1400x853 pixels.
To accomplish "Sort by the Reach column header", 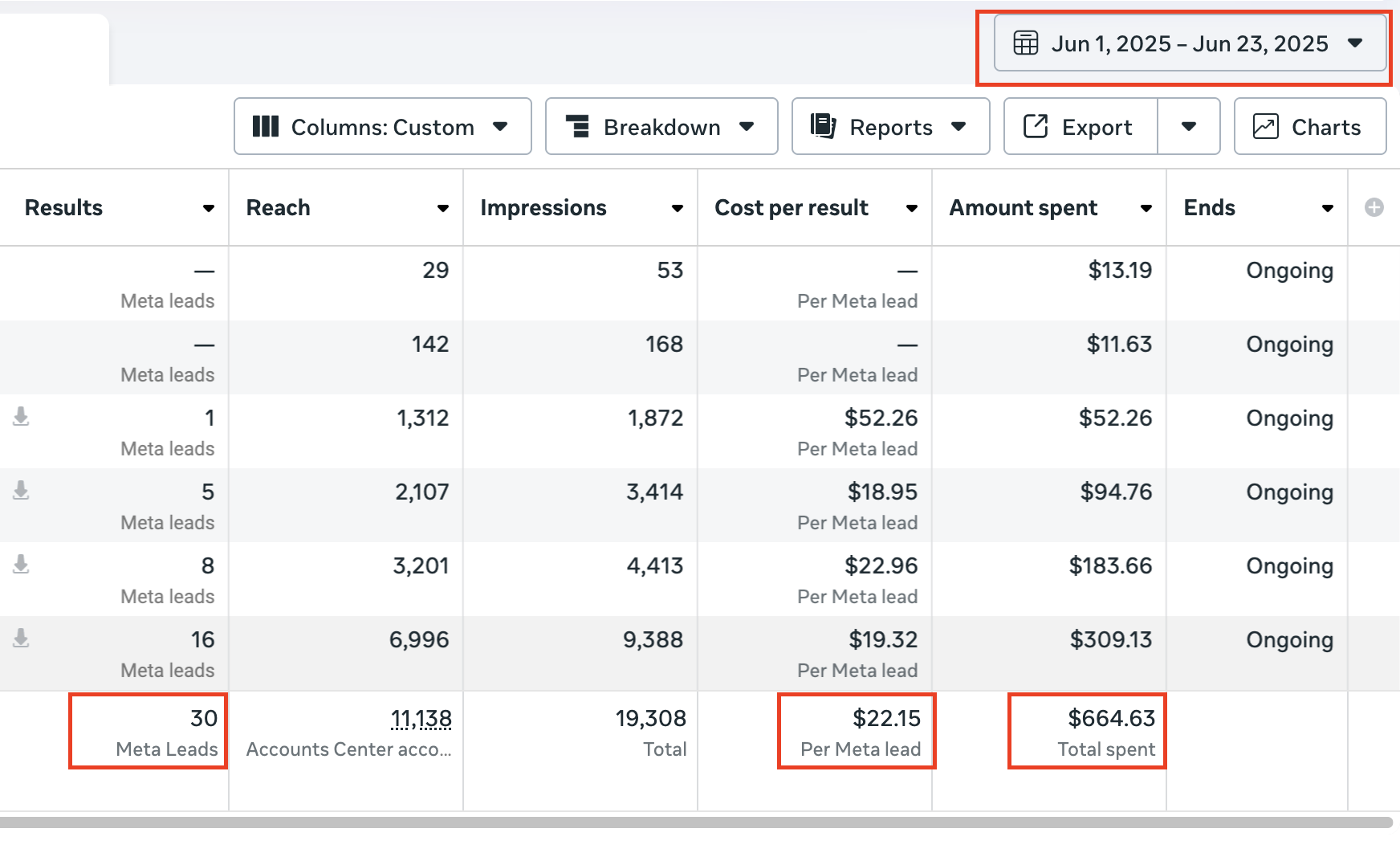I will click(279, 208).
